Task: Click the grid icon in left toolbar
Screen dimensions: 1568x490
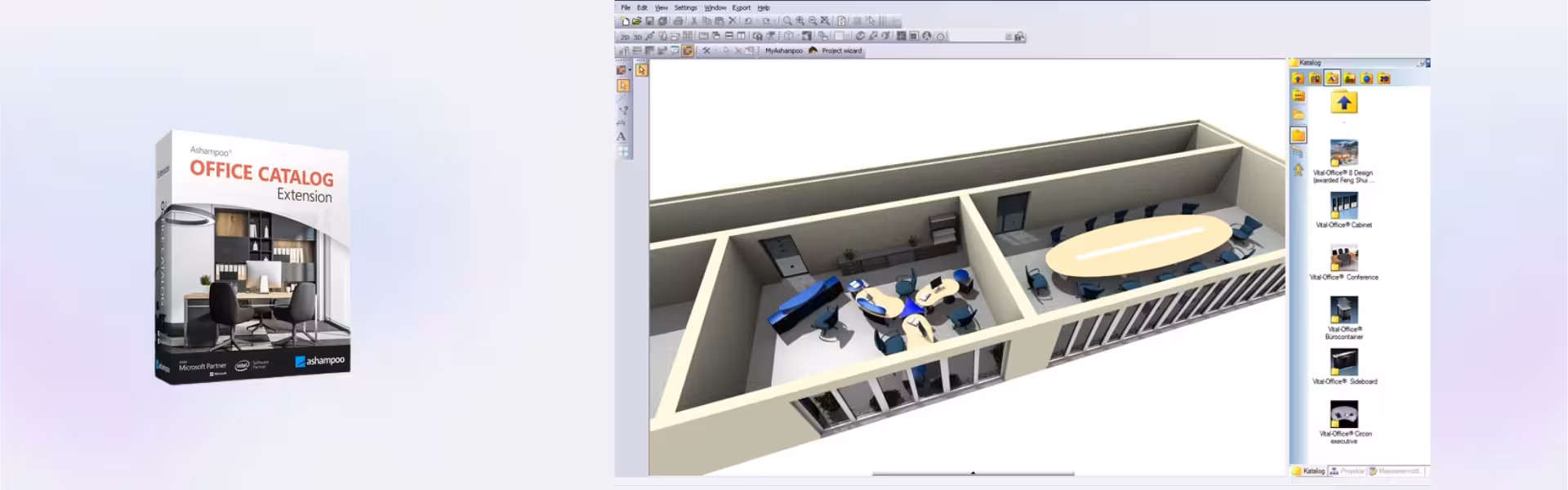Action: click(622, 151)
